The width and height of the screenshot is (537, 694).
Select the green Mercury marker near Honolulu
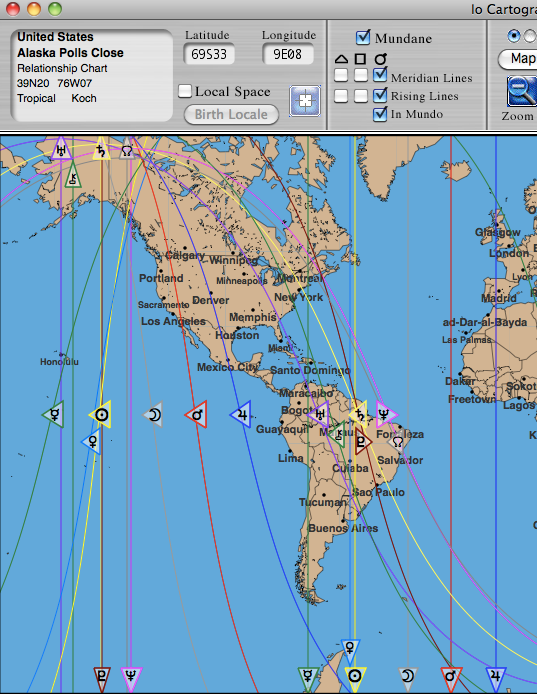tap(54, 415)
